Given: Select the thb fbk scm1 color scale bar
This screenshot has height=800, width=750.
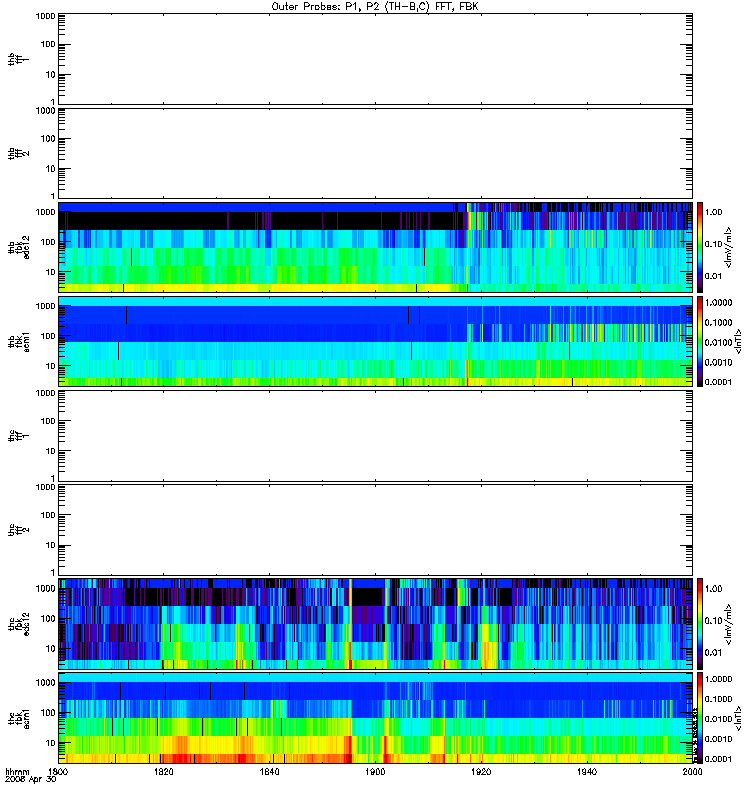Looking at the screenshot, I should pyautogui.click(x=700, y=341).
